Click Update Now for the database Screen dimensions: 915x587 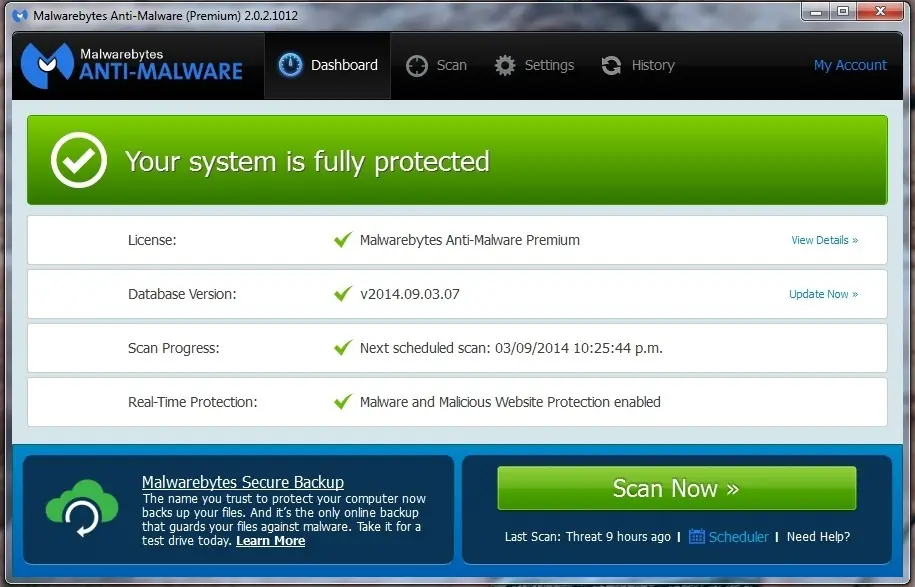coord(823,294)
